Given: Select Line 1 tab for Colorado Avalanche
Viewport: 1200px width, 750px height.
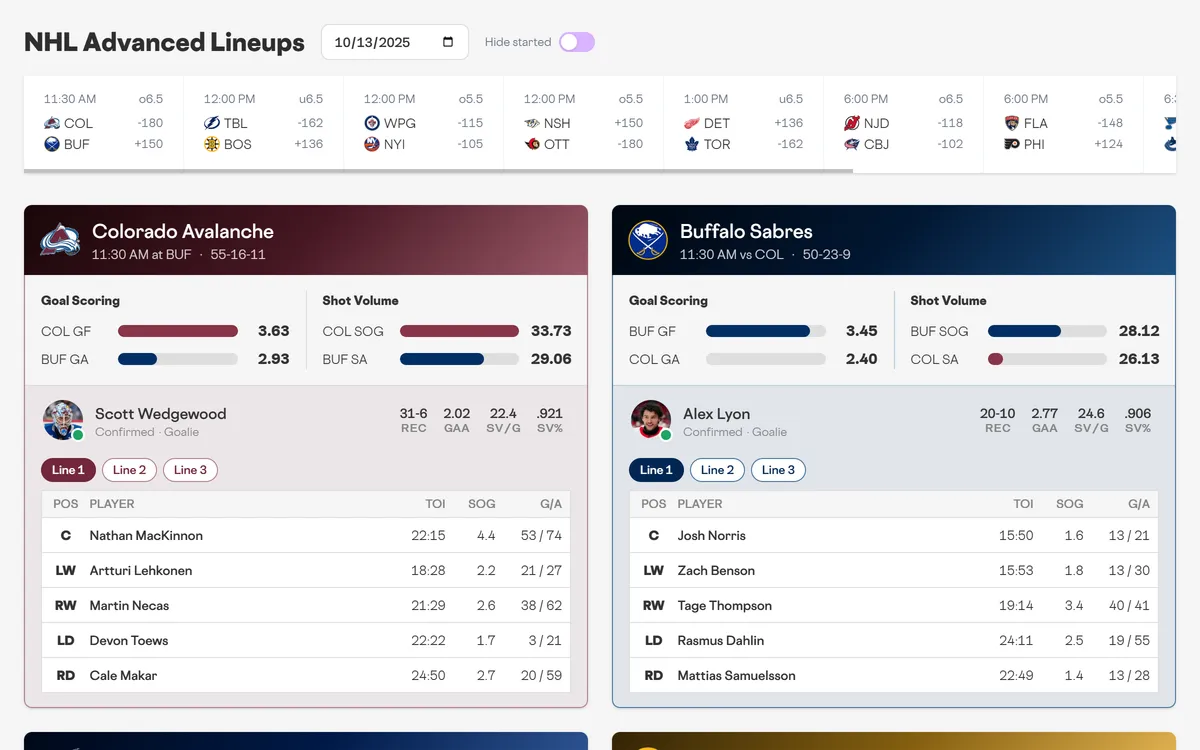Looking at the screenshot, I should (68, 470).
